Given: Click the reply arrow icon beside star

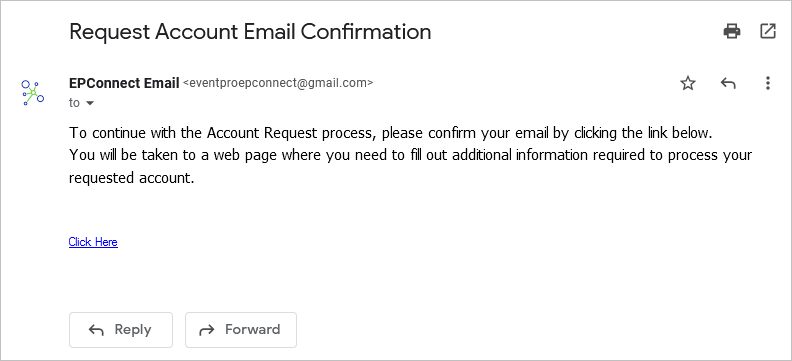Looking at the screenshot, I should pos(728,83).
